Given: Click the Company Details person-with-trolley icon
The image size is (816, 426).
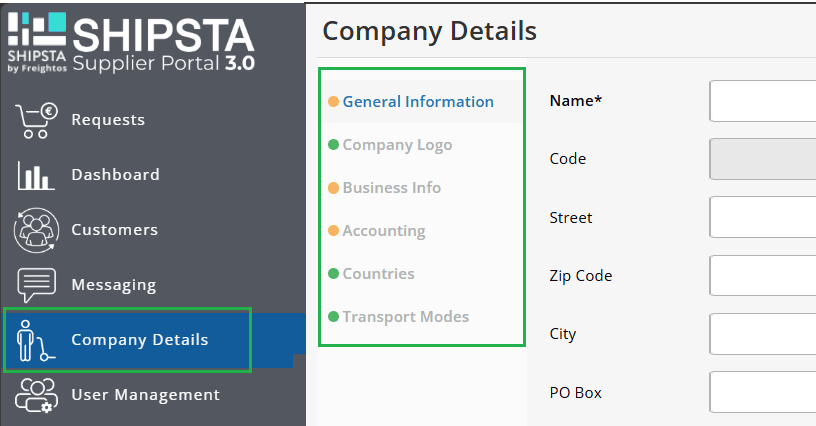Looking at the screenshot, I should click(x=35, y=341).
